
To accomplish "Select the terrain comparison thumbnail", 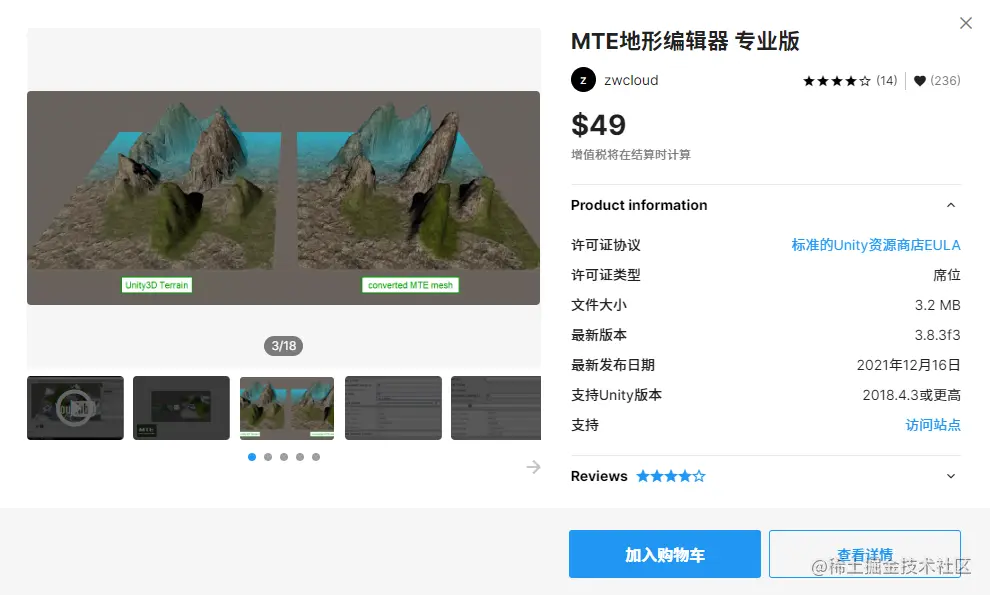I will pyautogui.click(x=287, y=408).
